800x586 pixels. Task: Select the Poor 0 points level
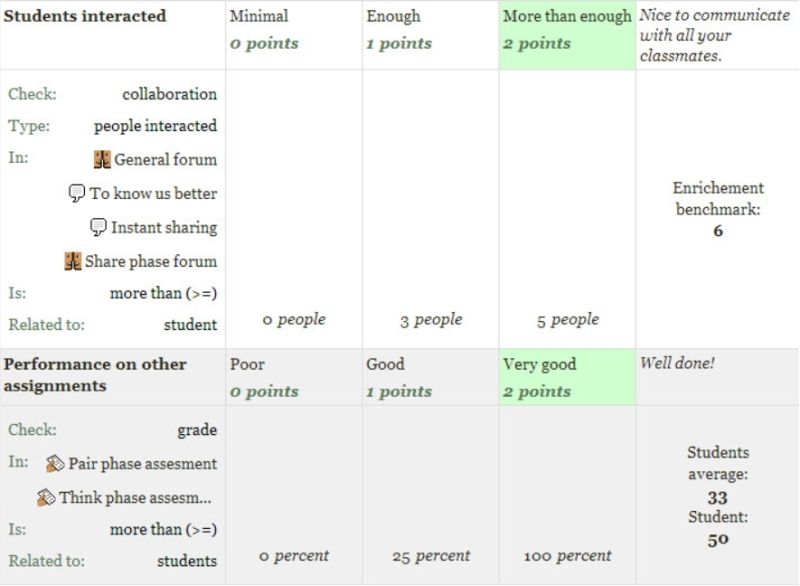(x=294, y=377)
